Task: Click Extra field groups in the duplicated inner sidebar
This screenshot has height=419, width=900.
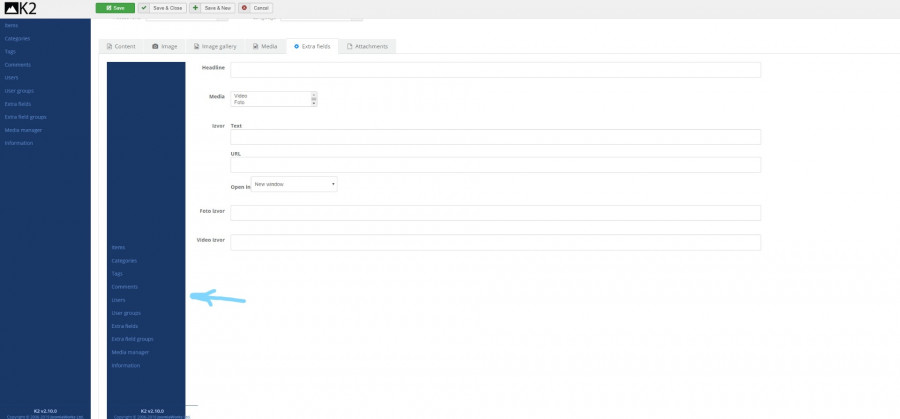Action: tap(133, 339)
